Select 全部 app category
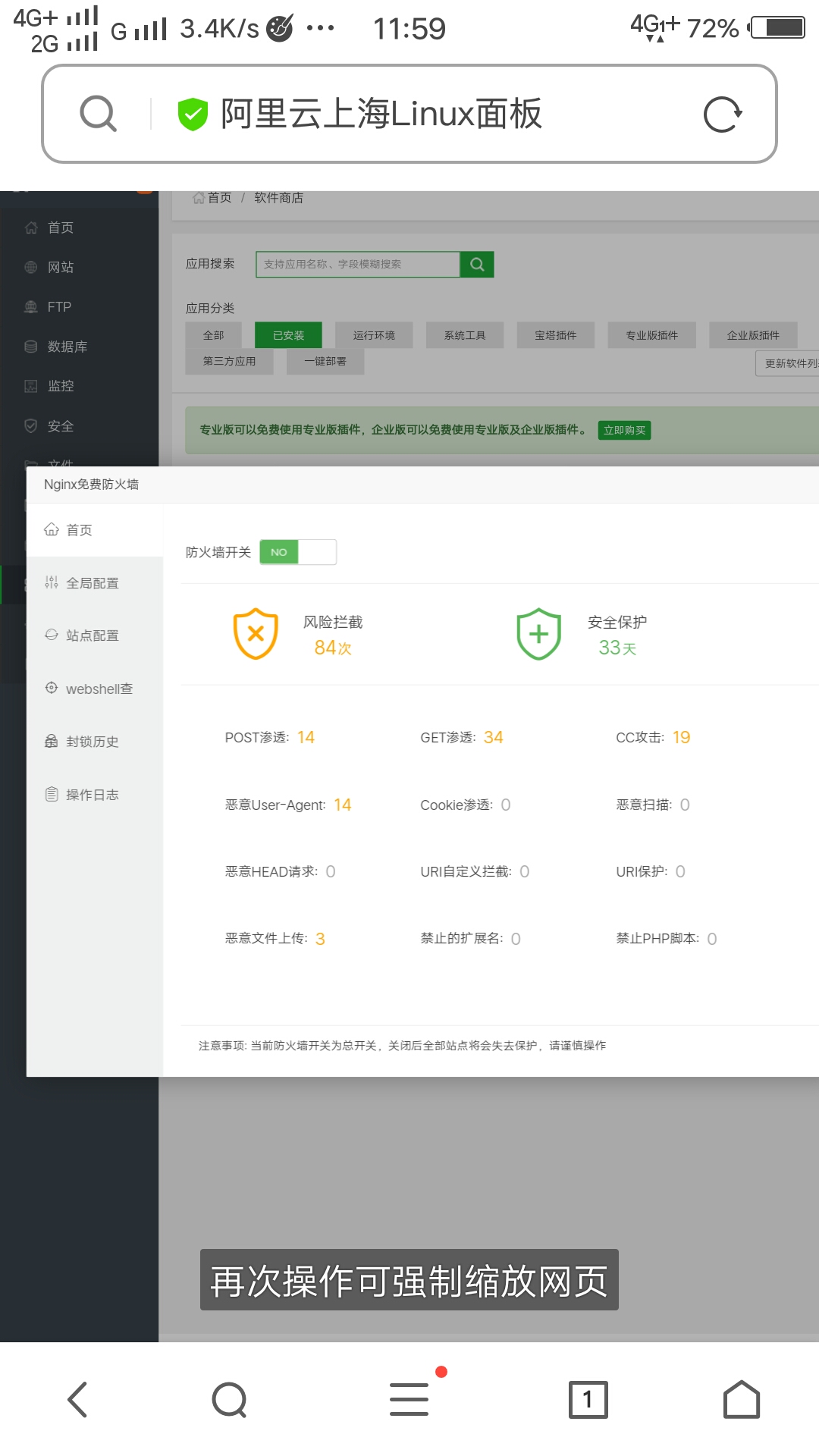Viewport: 819px width, 1456px height. 213,335
